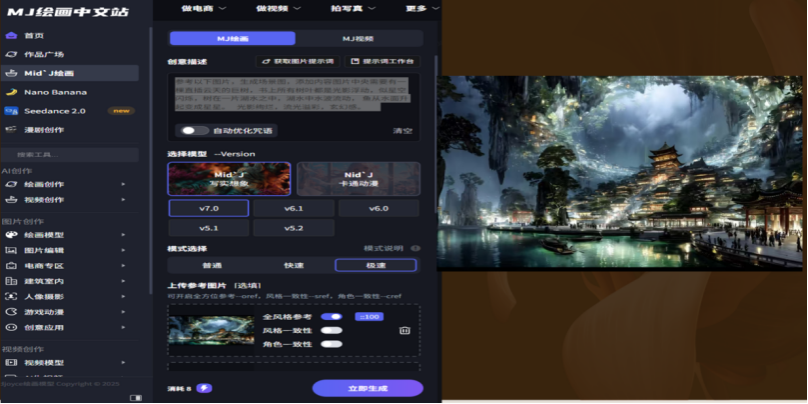The width and height of the screenshot is (808, 404).
Task: Expand the 更多 dropdown in top bar
Action: [x=422, y=8]
